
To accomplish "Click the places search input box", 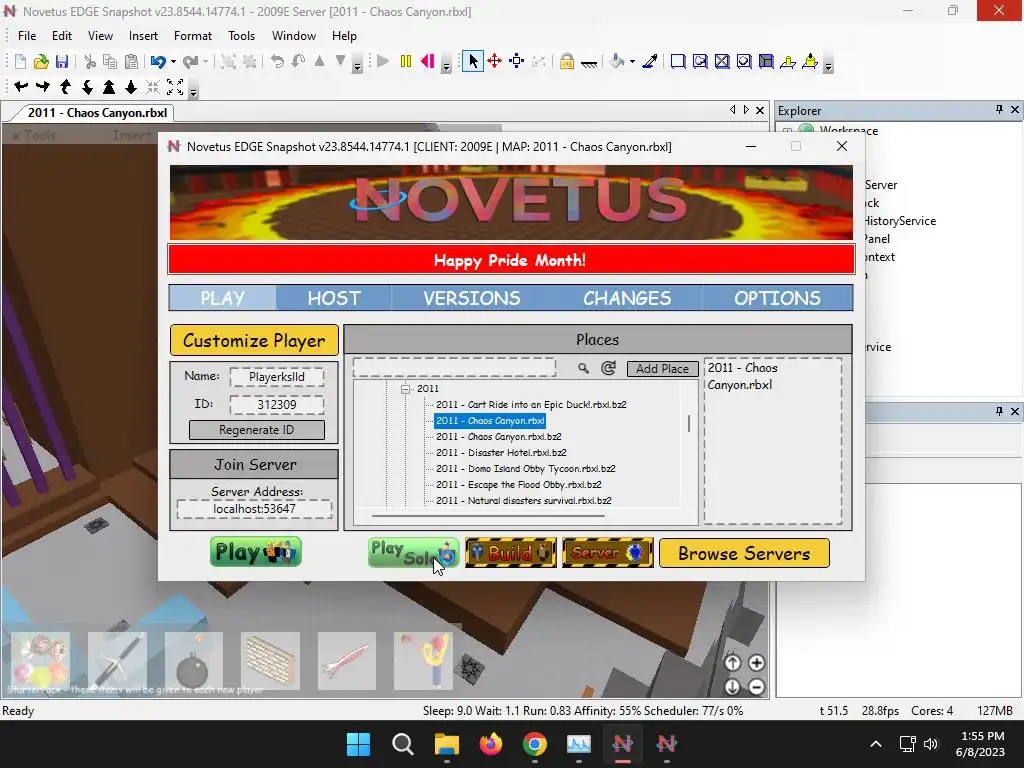I will 455,367.
